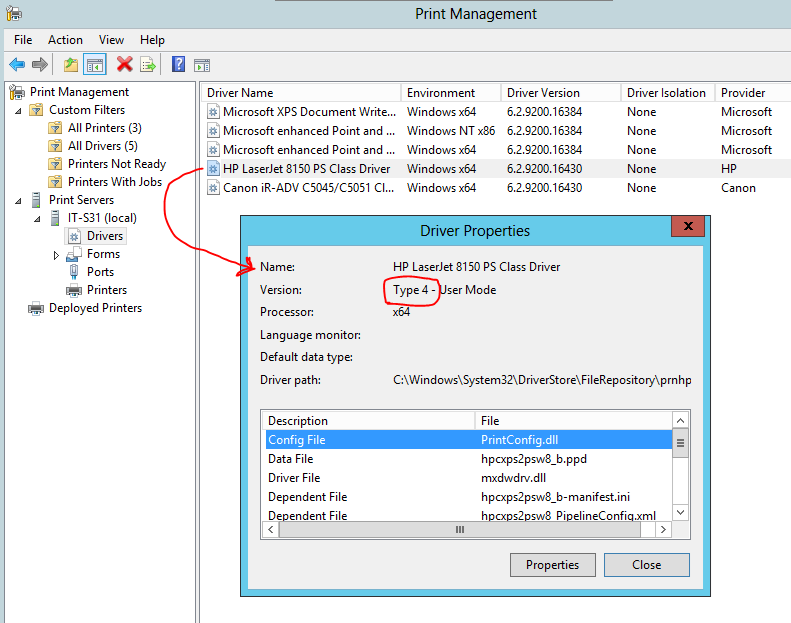Close Driver Properties with the red X

point(687,226)
